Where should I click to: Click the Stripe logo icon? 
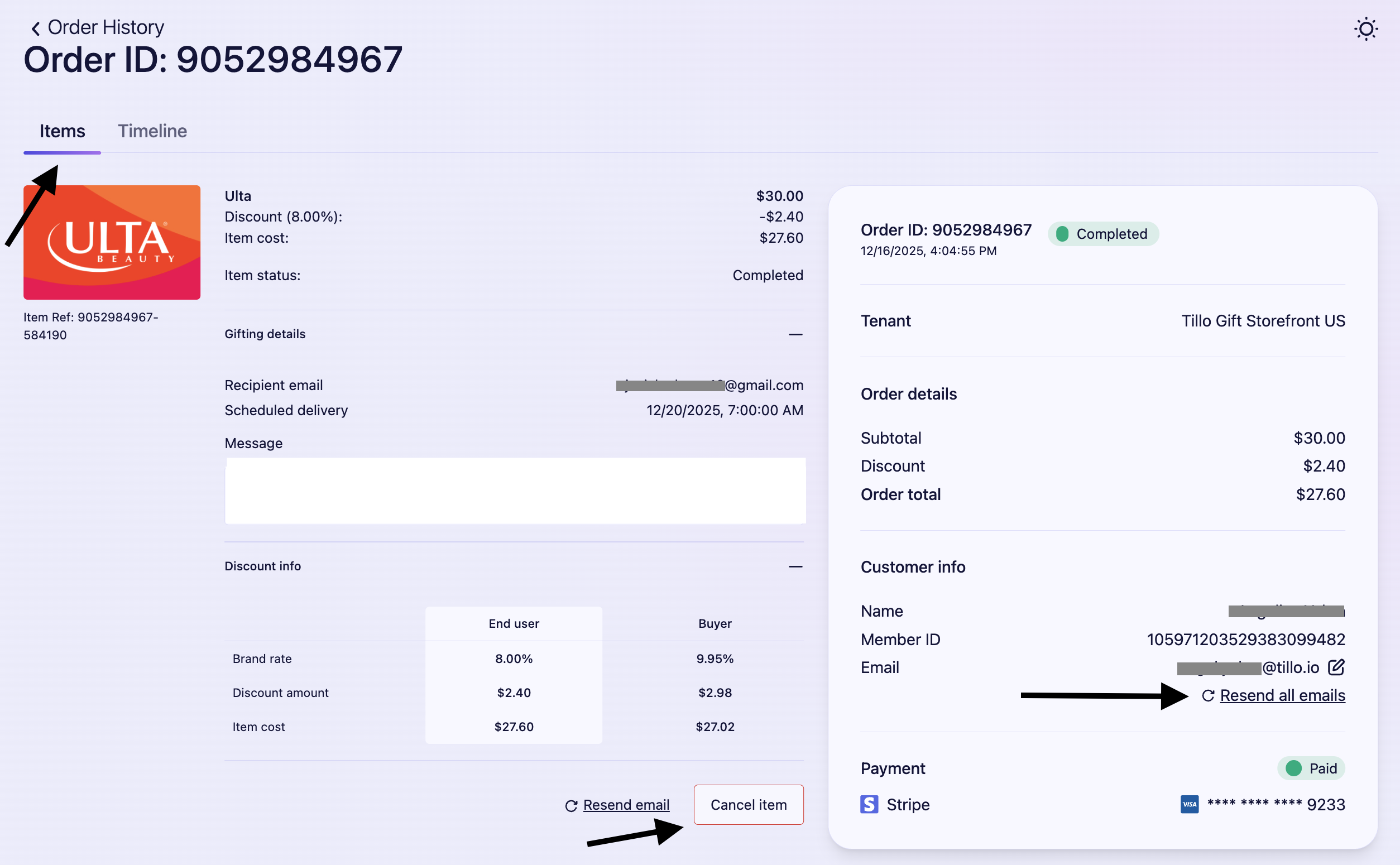(869, 804)
